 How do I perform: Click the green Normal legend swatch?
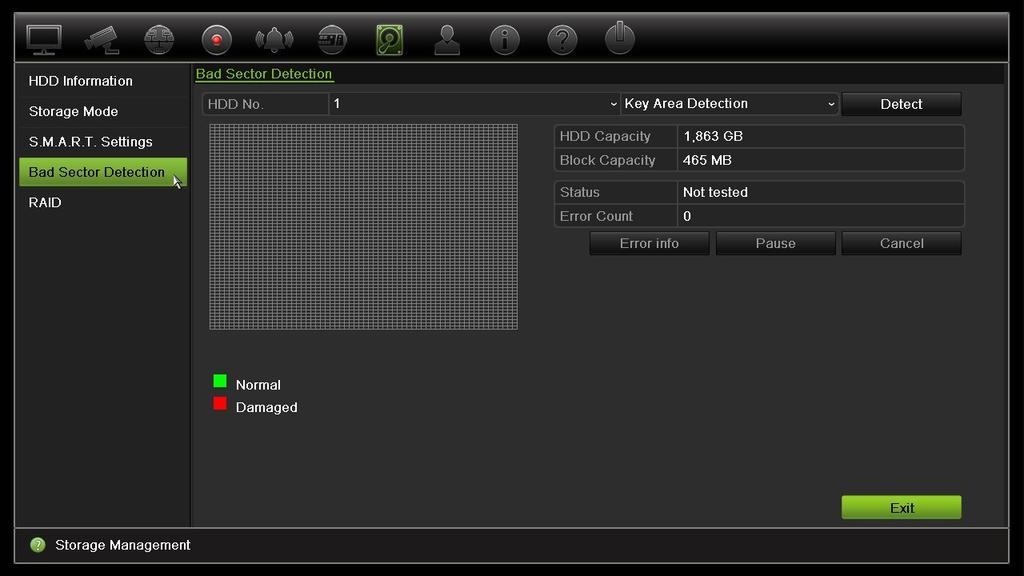[220, 381]
